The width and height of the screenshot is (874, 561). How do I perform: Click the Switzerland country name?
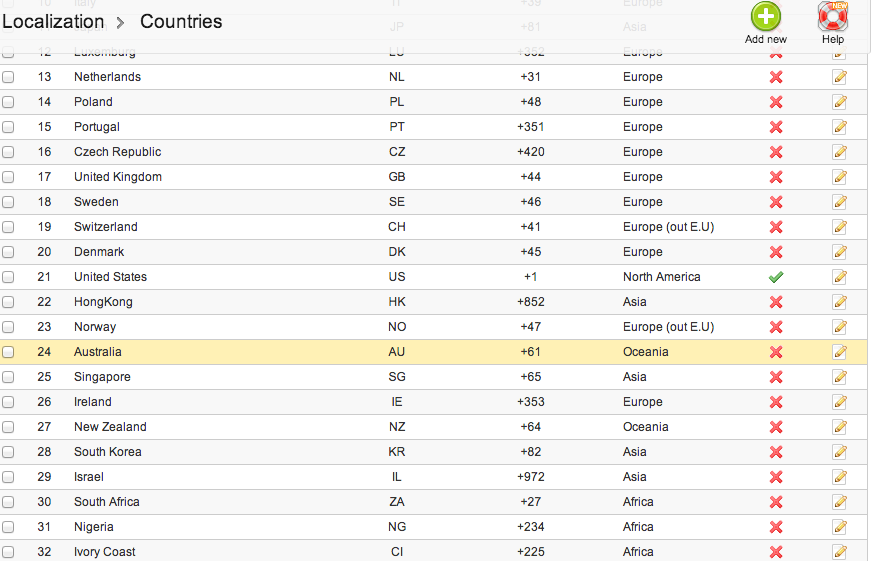point(106,227)
